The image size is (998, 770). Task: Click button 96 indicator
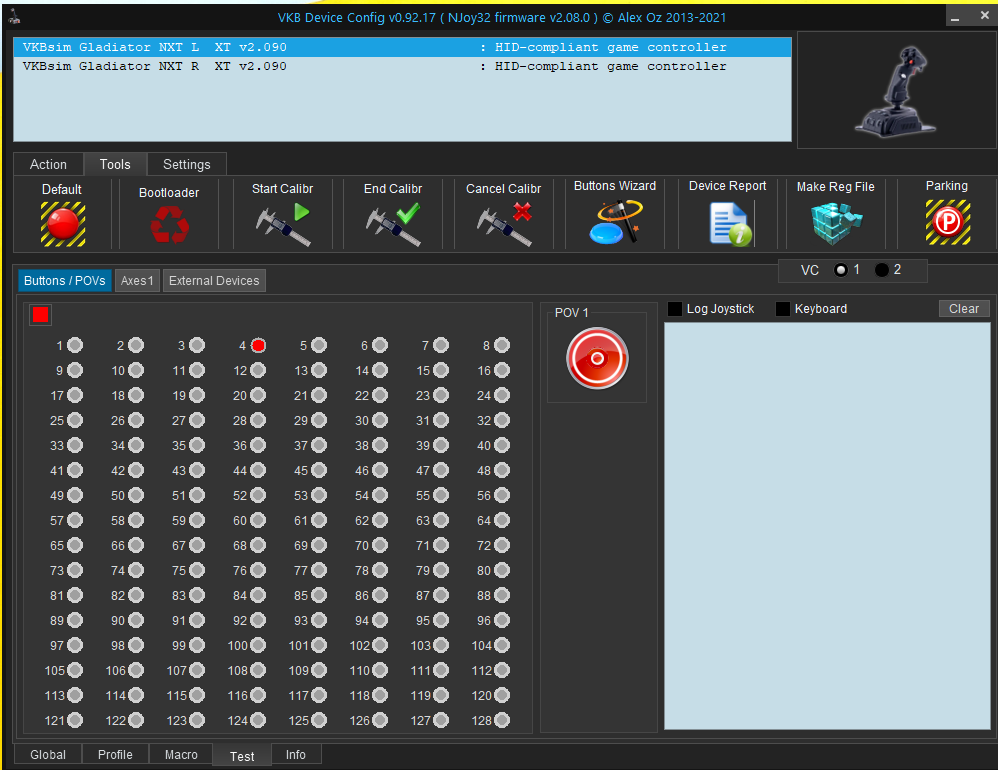click(502, 620)
